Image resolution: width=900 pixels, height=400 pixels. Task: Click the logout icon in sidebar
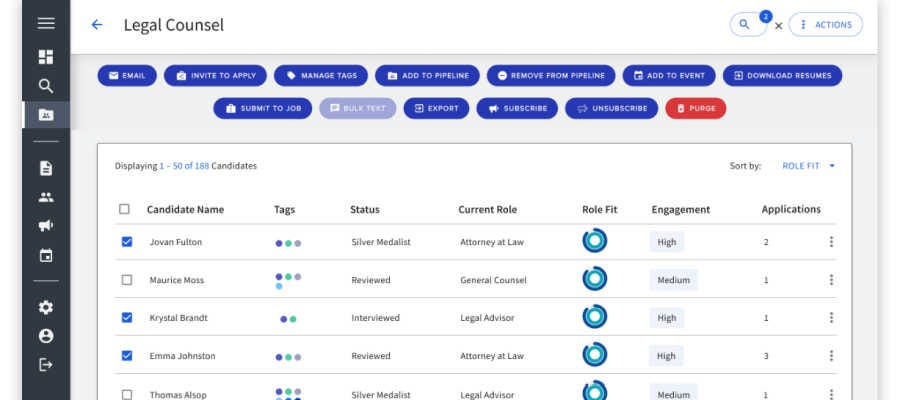pos(46,364)
